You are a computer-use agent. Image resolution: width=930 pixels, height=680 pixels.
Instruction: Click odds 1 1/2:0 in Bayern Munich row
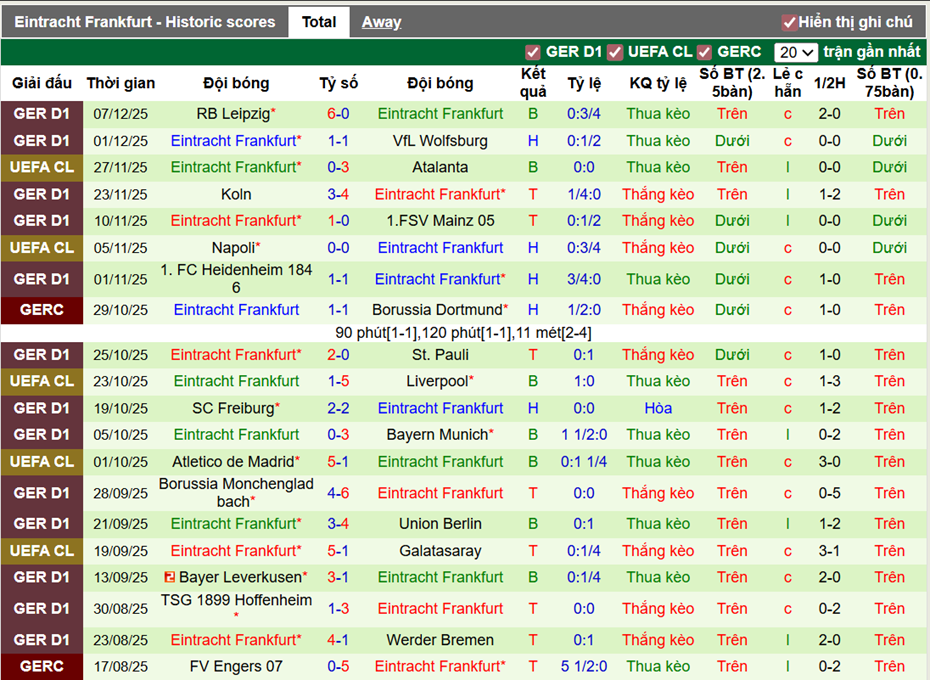[x=584, y=434]
